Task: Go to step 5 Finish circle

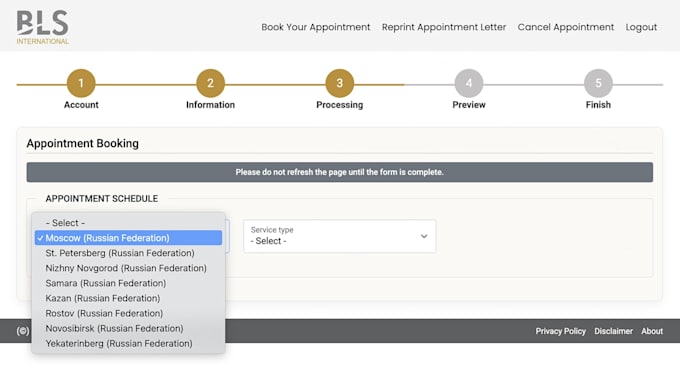Action: 598,83
